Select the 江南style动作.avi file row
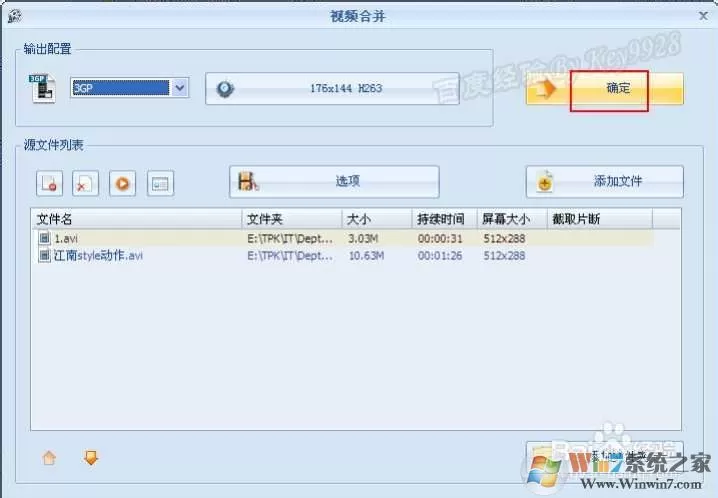 tap(344, 255)
